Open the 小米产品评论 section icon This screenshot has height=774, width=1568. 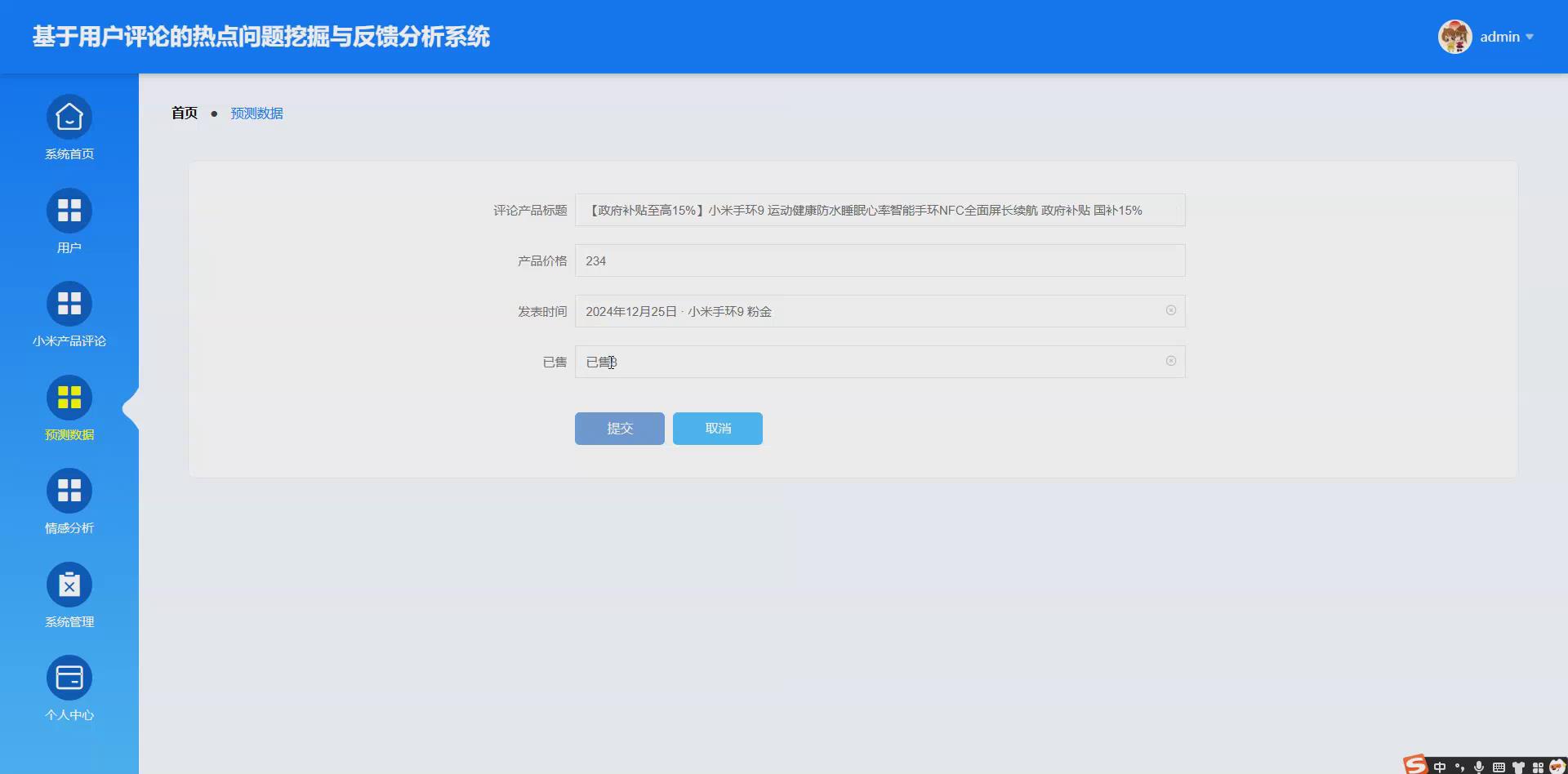[69, 303]
